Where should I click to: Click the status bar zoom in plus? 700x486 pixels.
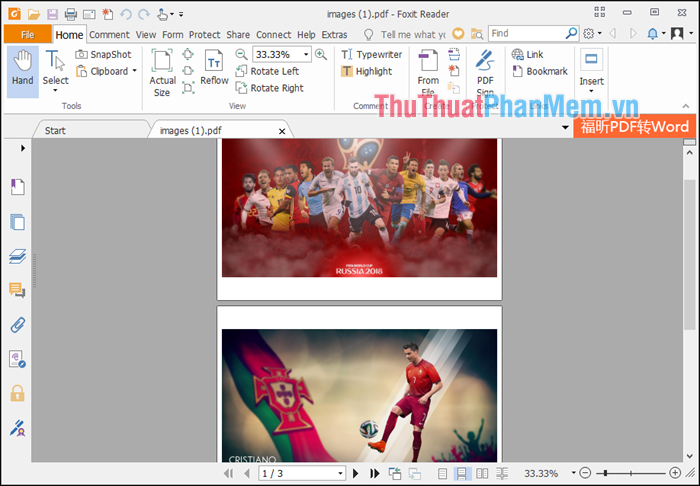(675, 473)
